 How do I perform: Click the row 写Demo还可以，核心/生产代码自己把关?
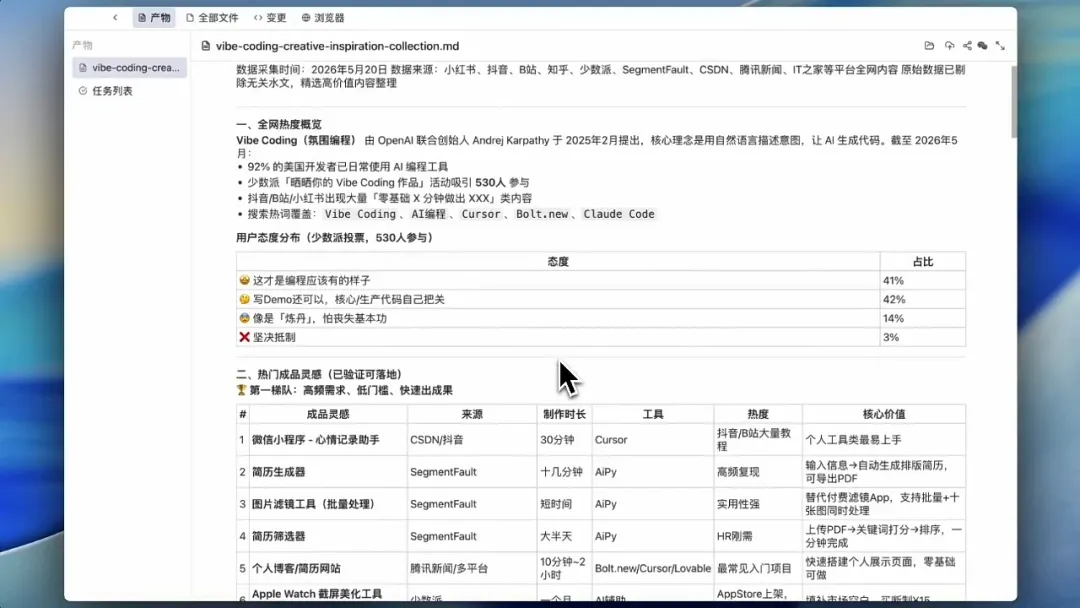click(x=601, y=300)
